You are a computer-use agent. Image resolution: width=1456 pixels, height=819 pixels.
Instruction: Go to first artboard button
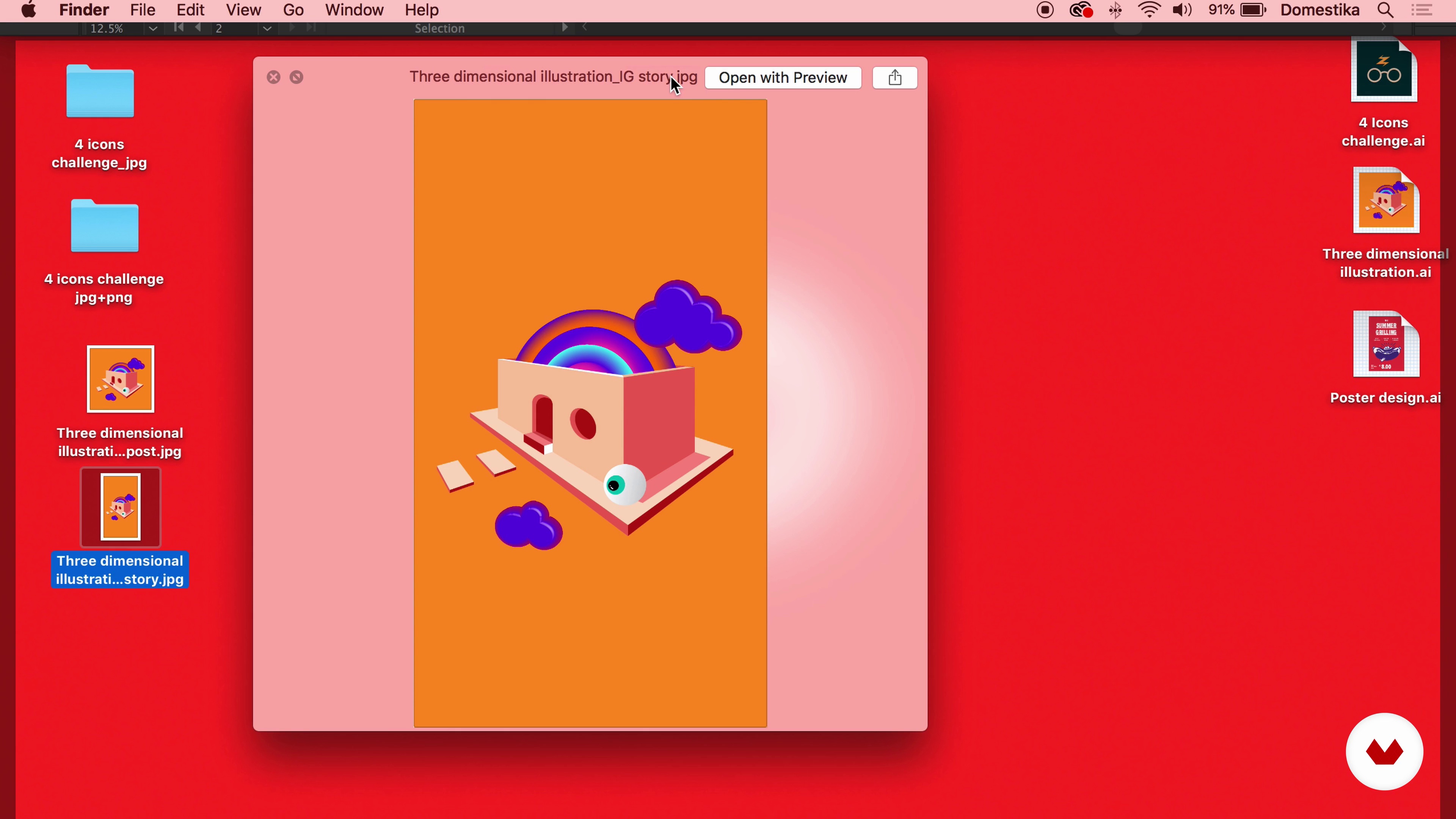point(179,28)
